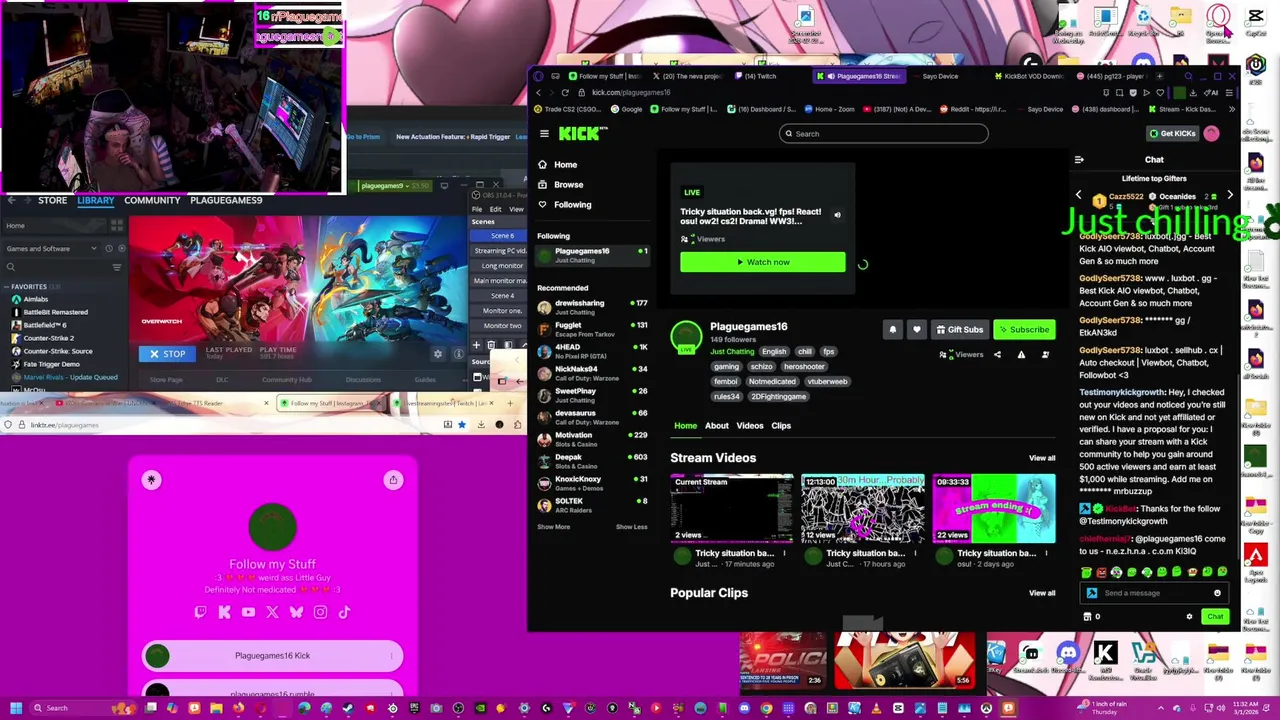Select the Clips channel tab
This screenshot has width=1280, height=720.
(x=780, y=426)
